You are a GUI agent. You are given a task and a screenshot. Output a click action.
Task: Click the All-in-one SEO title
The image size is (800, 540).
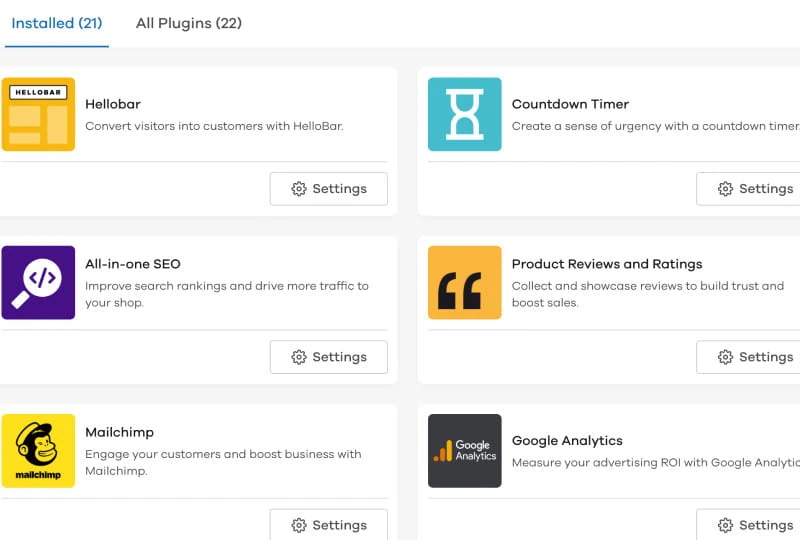133,264
